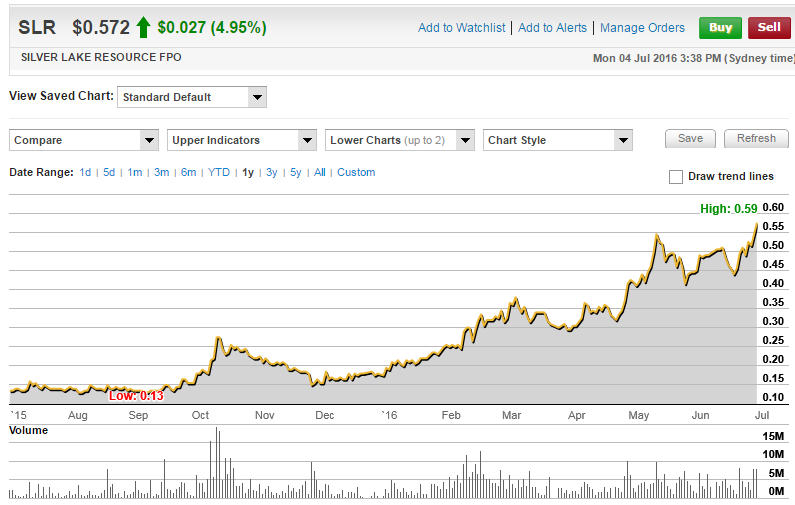
Task: Expand the Compare dropdown
Action: click(x=84, y=140)
